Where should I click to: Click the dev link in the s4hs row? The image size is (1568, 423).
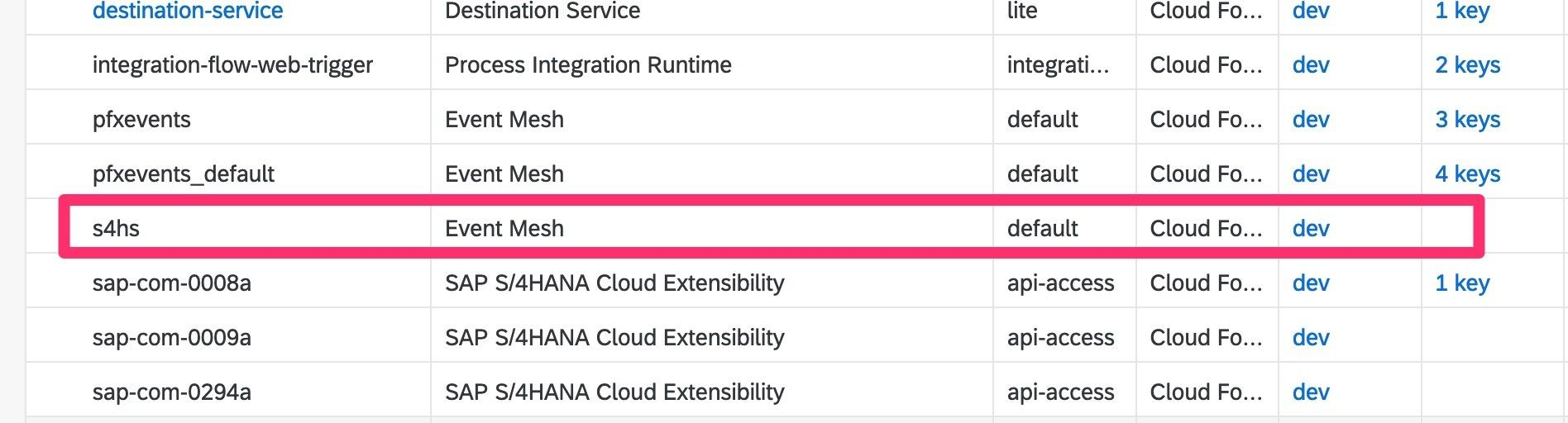[1311, 229]
